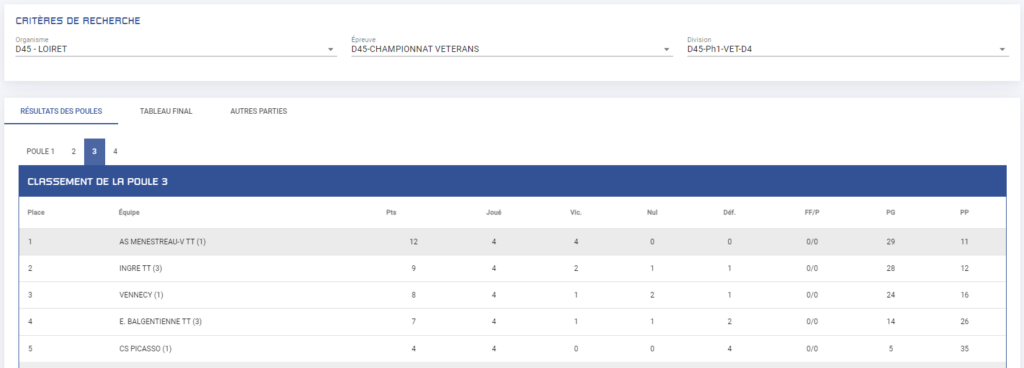The image size is (1024, 368).
Task: Select team CS PICASSO (1)
Action: click(145, 348)
